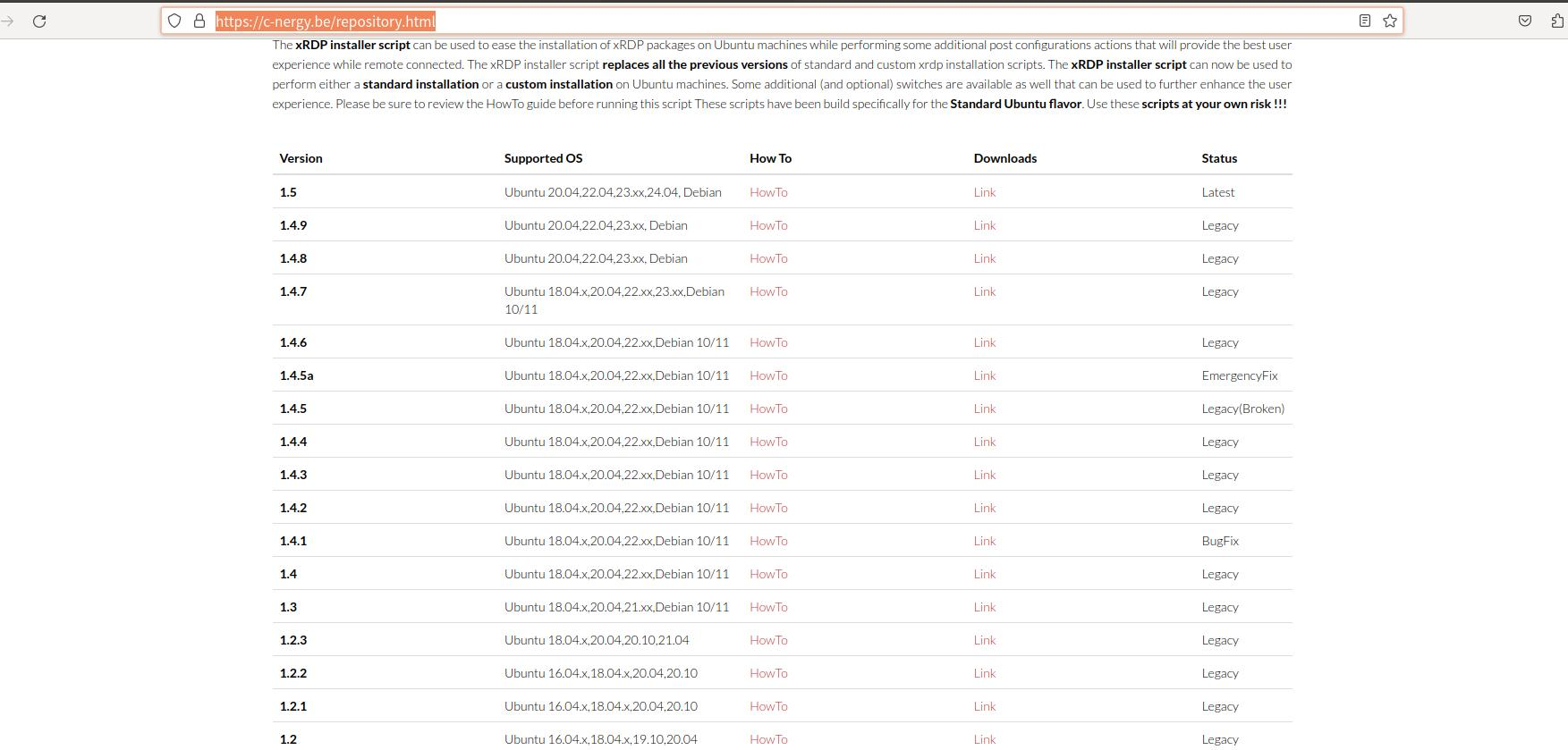Download Link for version 1.4.9

(x=985, y=225)
